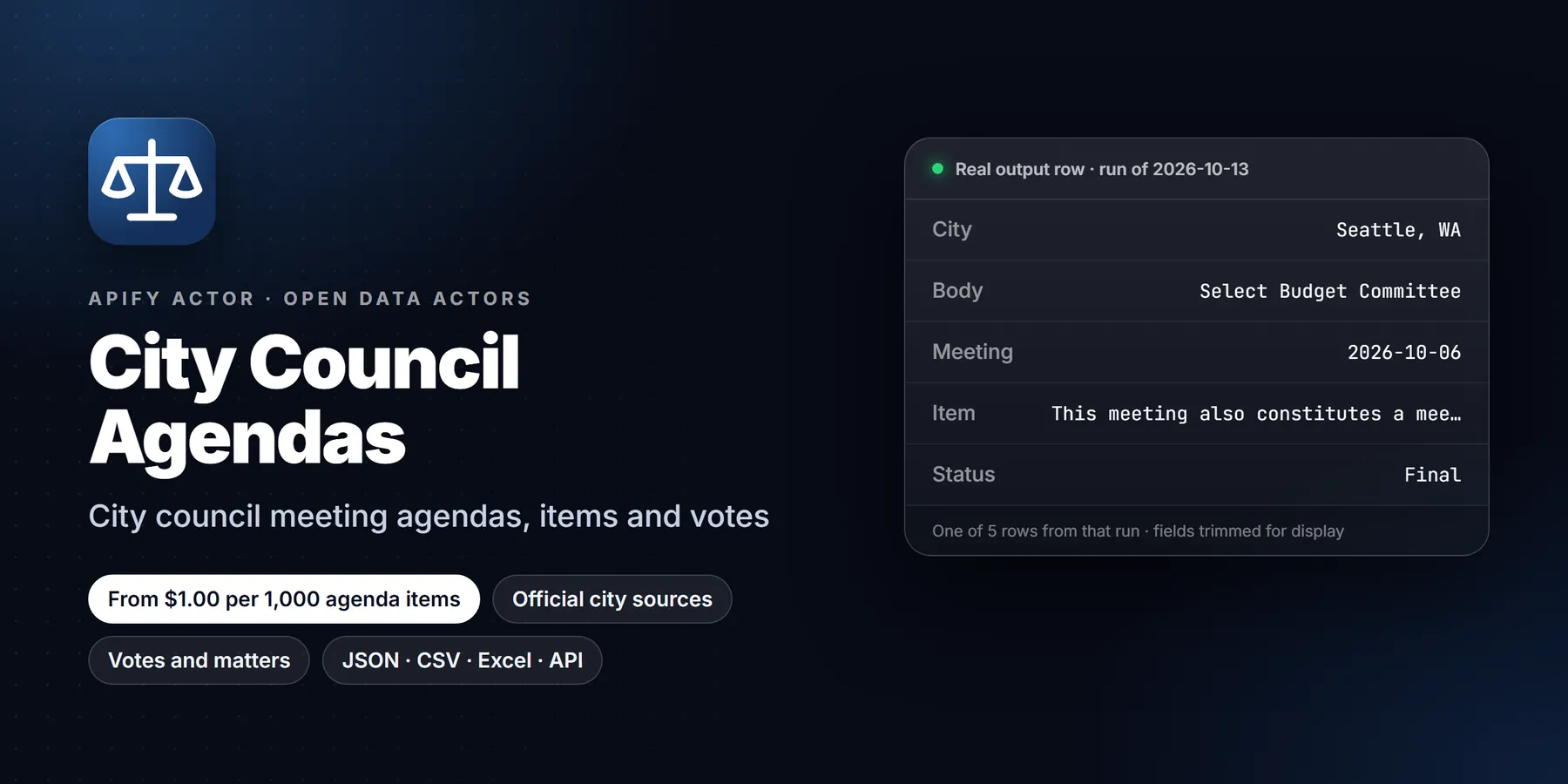The image size is (1568, 784).
Task: Click the scales of justice app icon
Action: pos(152,181)
